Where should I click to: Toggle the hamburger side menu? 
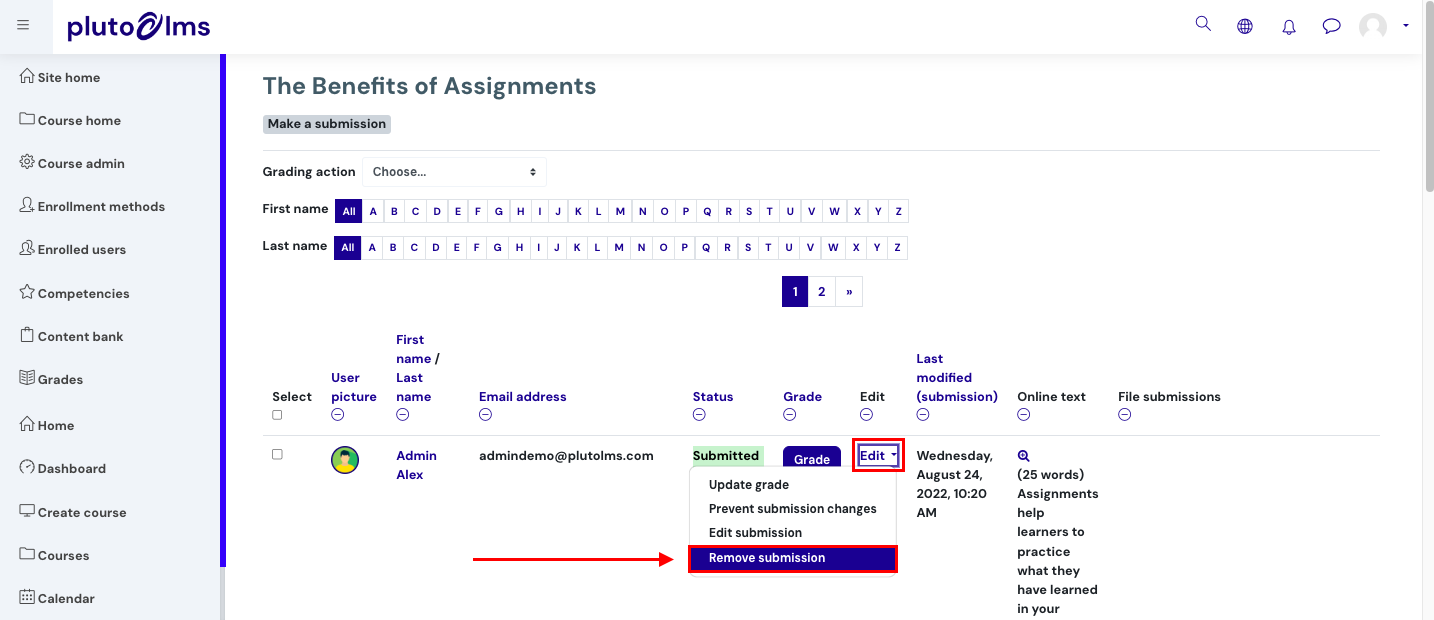click(x=23, y=25)
